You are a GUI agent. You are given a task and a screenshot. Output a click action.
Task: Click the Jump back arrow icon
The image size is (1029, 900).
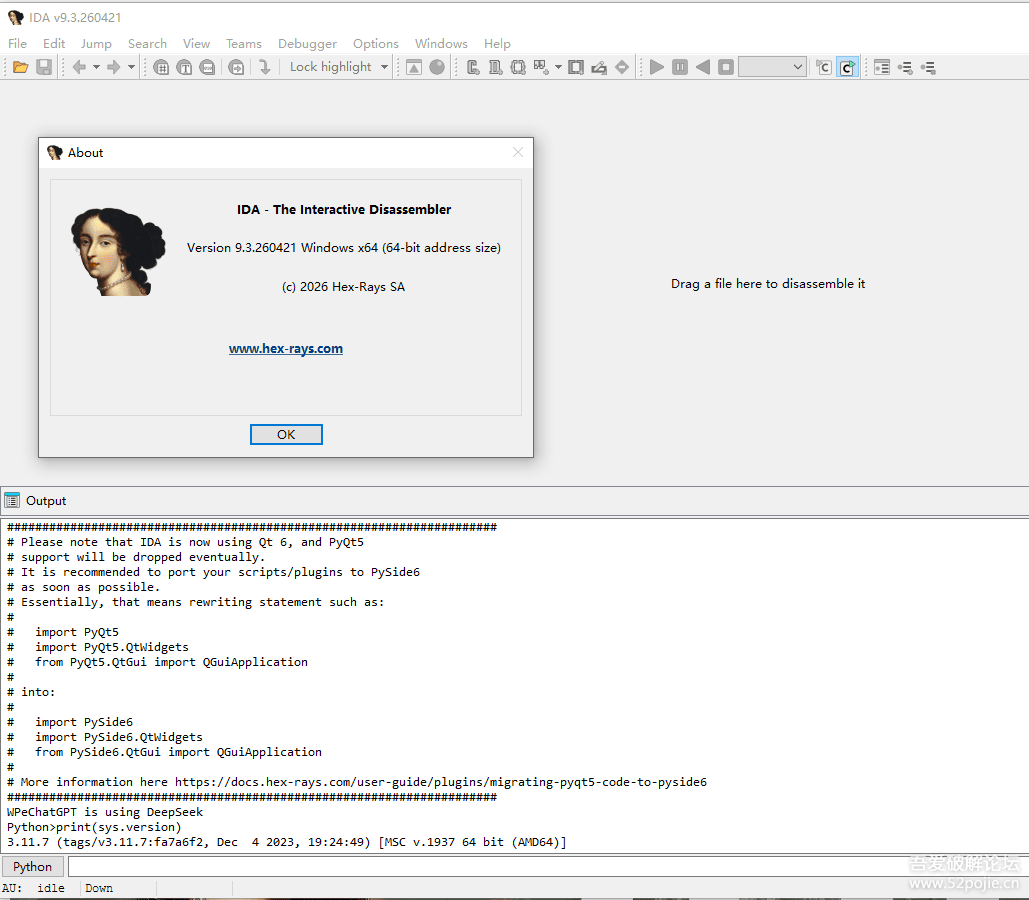click(x=79, y=67)
